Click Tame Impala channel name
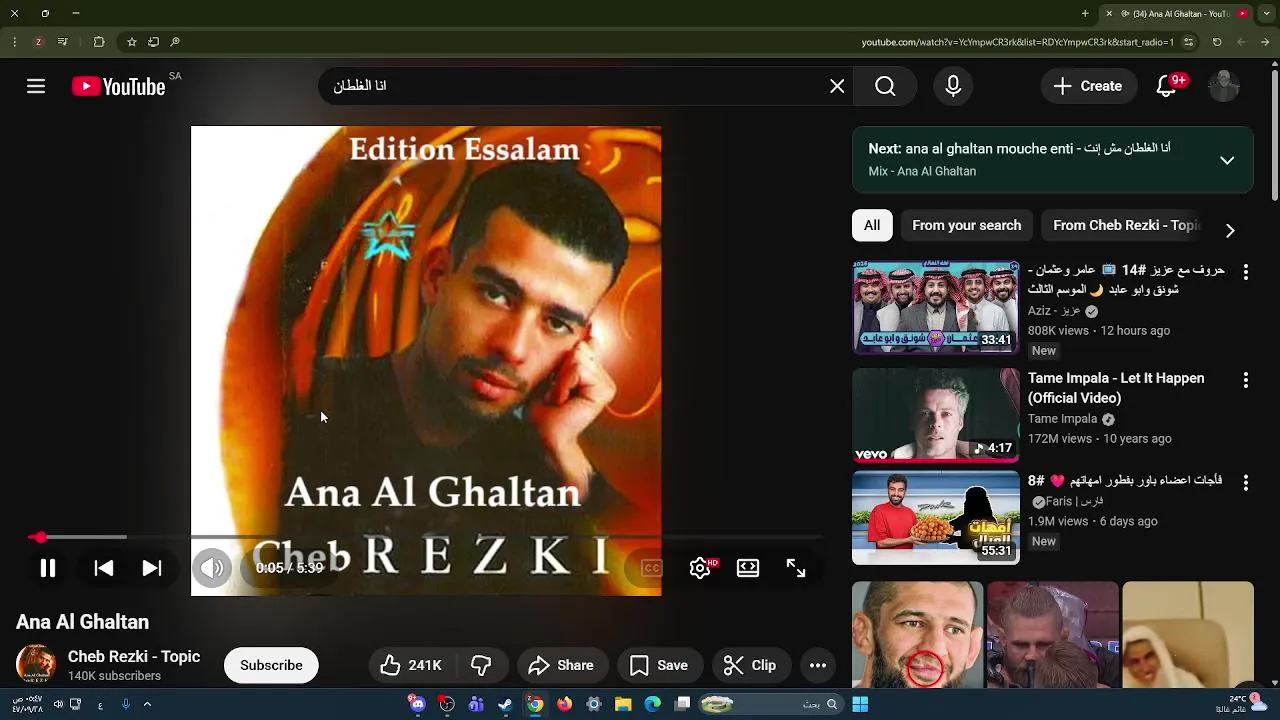1280x720 pixels. tap(1063, 419)
